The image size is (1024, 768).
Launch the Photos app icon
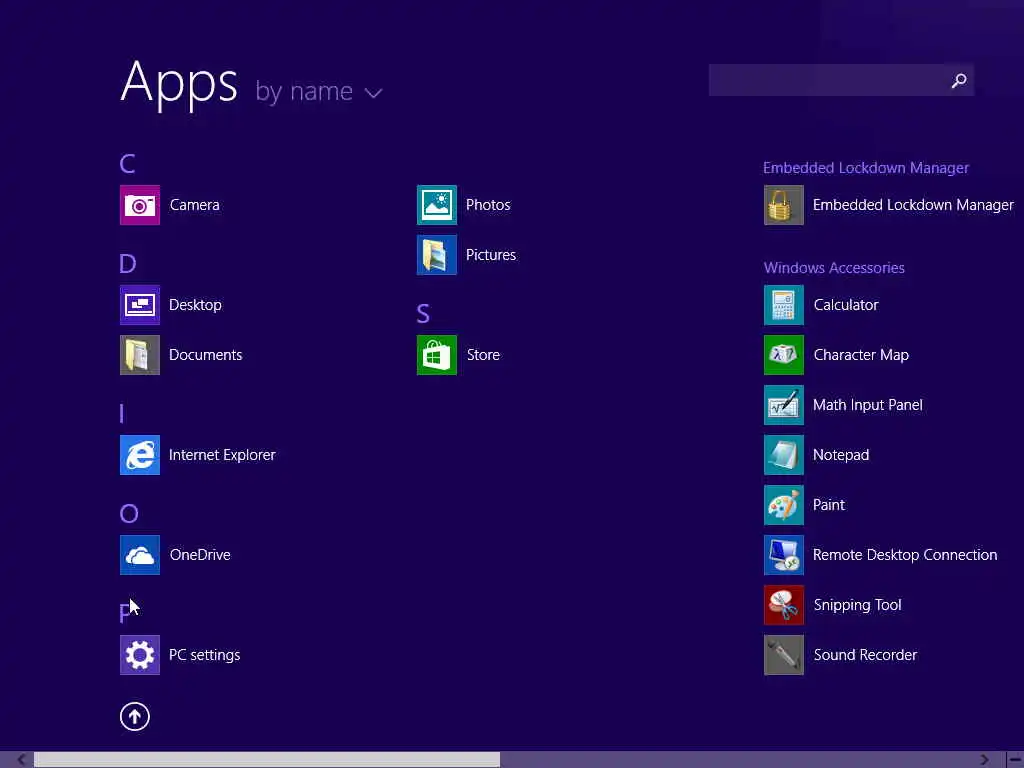[437, 205]
